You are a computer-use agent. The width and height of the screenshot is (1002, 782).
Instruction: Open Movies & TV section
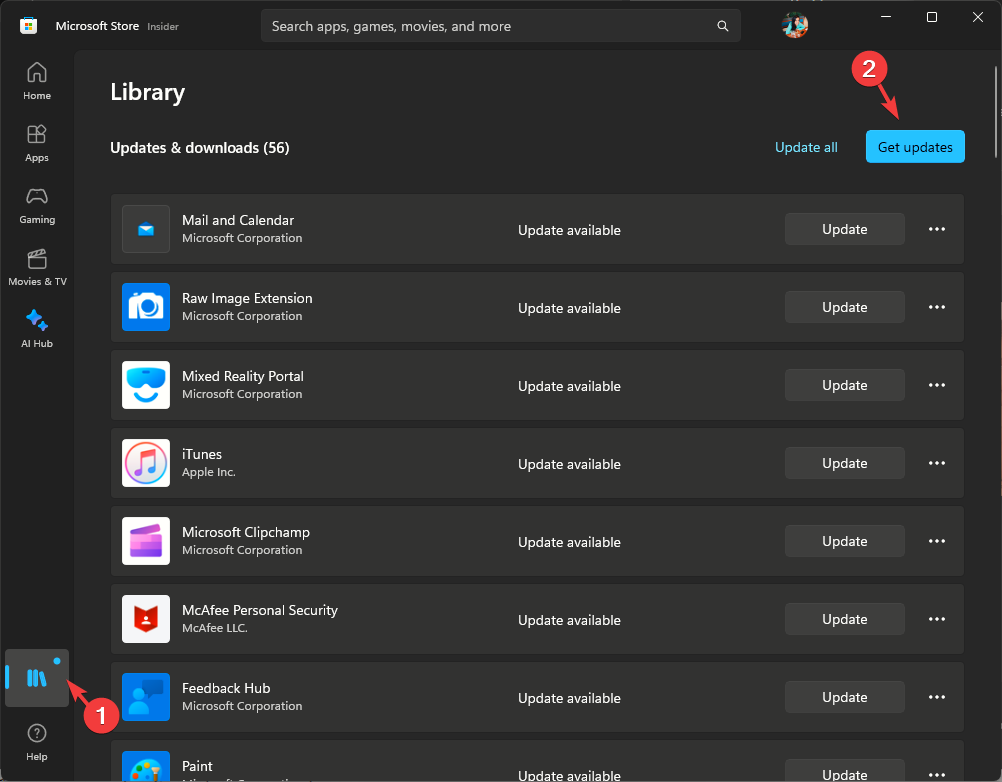(x=37, y=267)
